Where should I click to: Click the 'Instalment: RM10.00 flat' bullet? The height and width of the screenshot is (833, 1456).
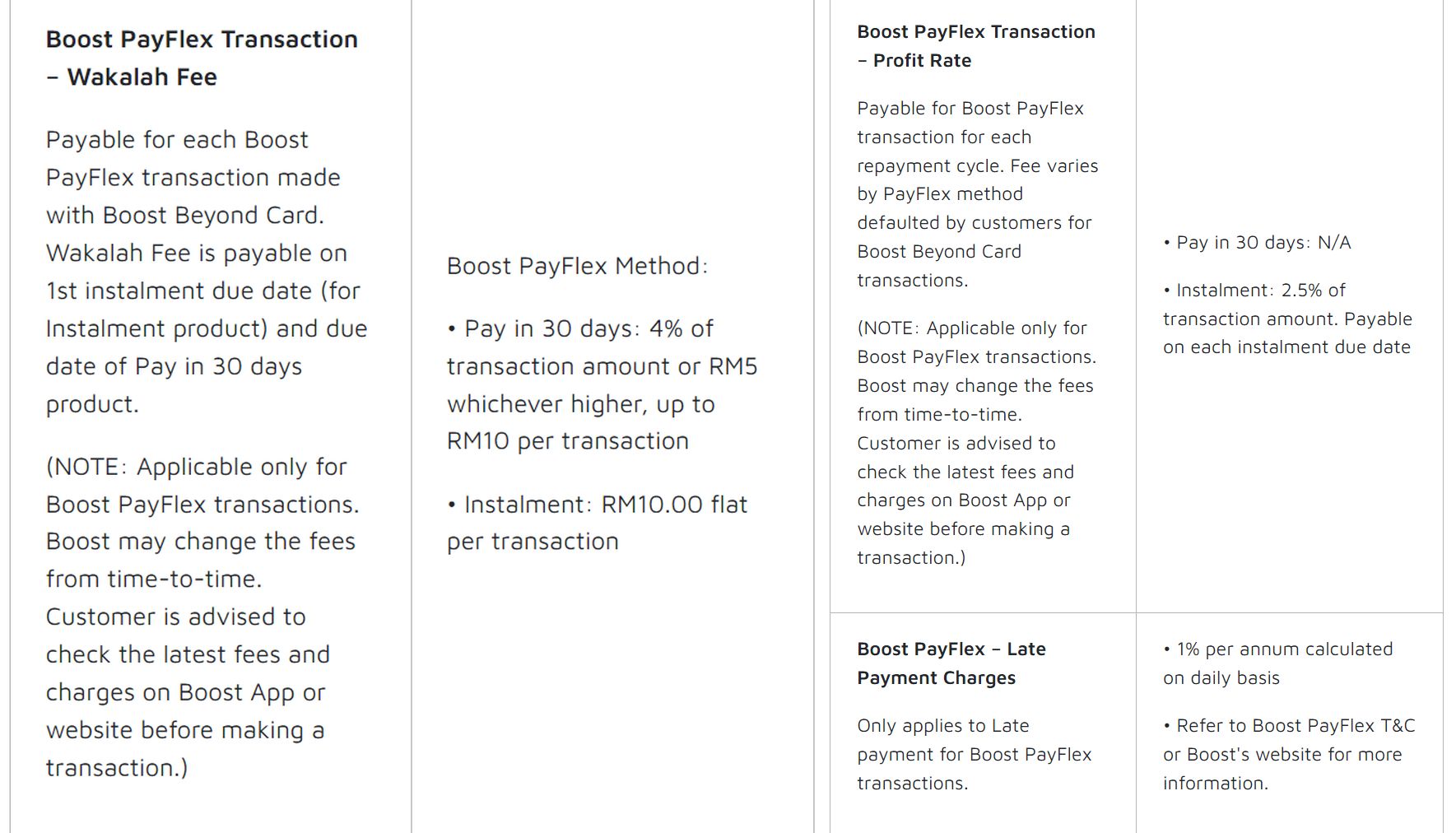click(597, 523)
